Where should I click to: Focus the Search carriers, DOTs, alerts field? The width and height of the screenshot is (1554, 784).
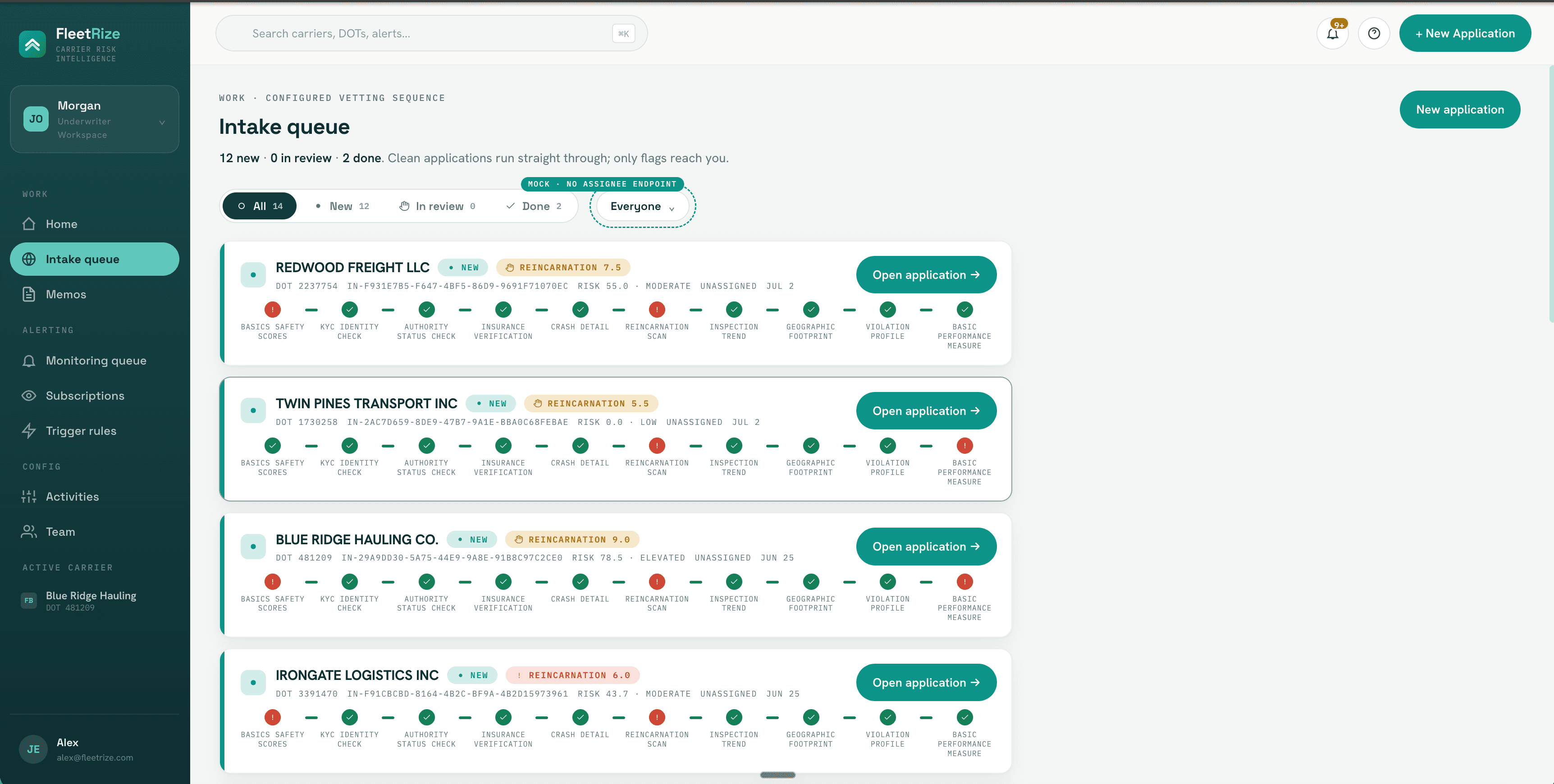pyautogui.click(x=431, y=34)
